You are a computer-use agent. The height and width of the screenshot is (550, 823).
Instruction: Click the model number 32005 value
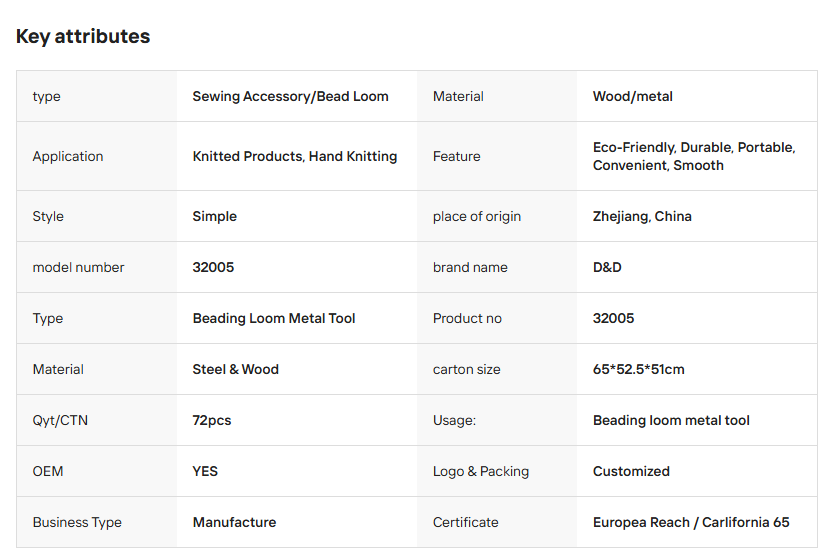click(213, 267)
